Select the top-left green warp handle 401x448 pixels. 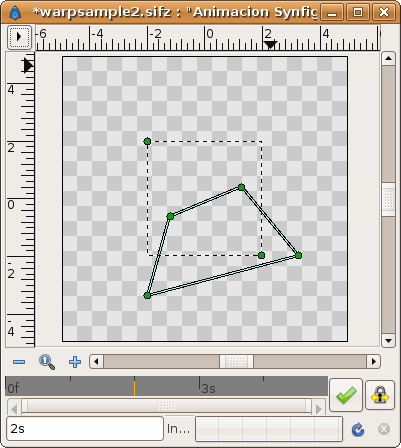(147, 141)
